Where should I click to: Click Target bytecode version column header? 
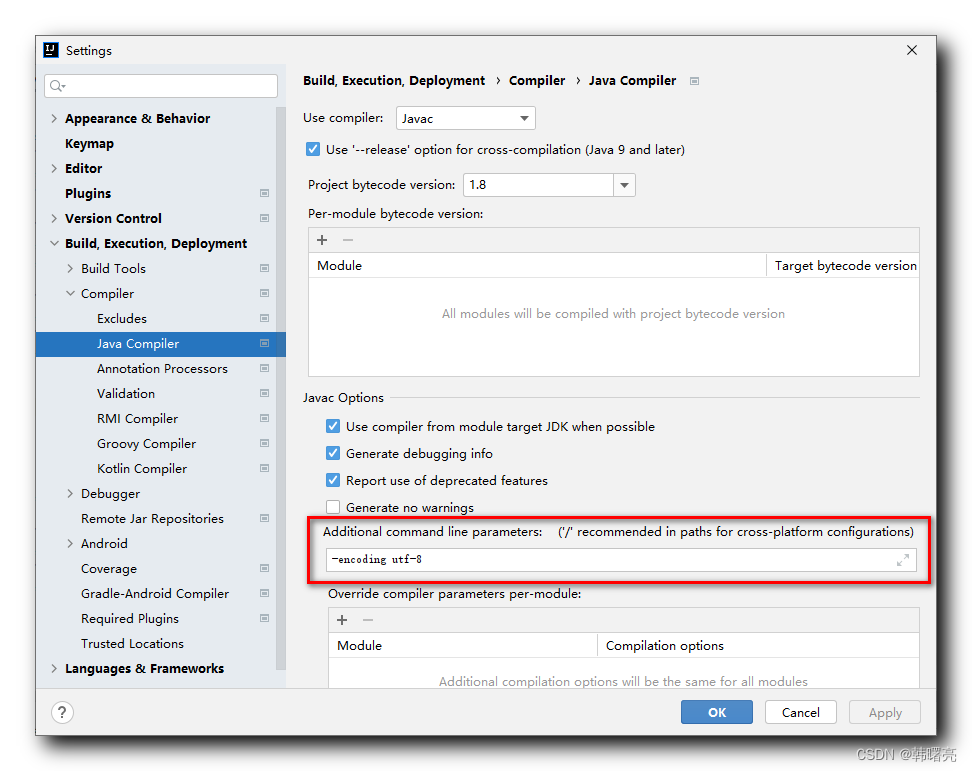point(845,265)
